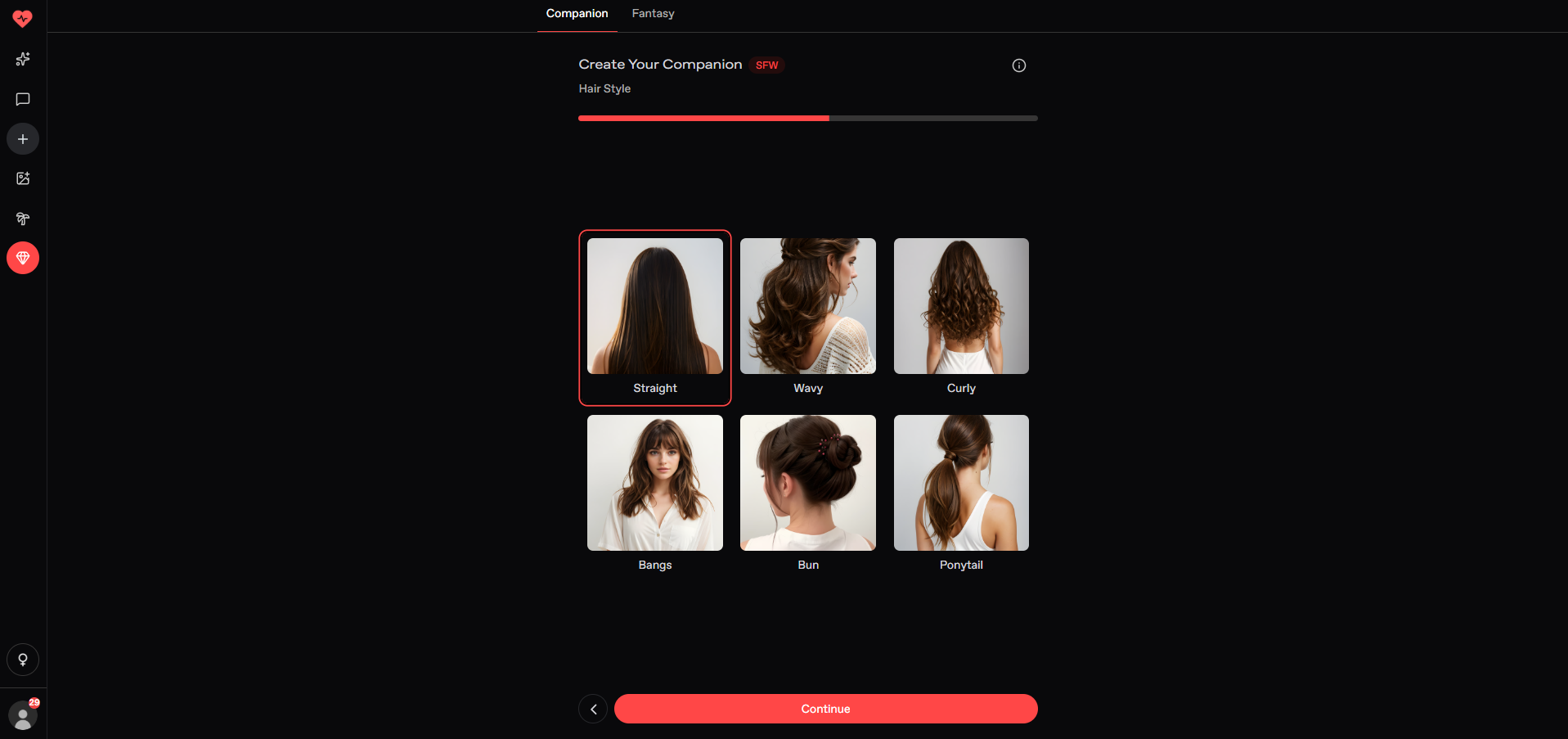Select the Straight hair style option
The image size is (1568, 739).
click(654, 318)
